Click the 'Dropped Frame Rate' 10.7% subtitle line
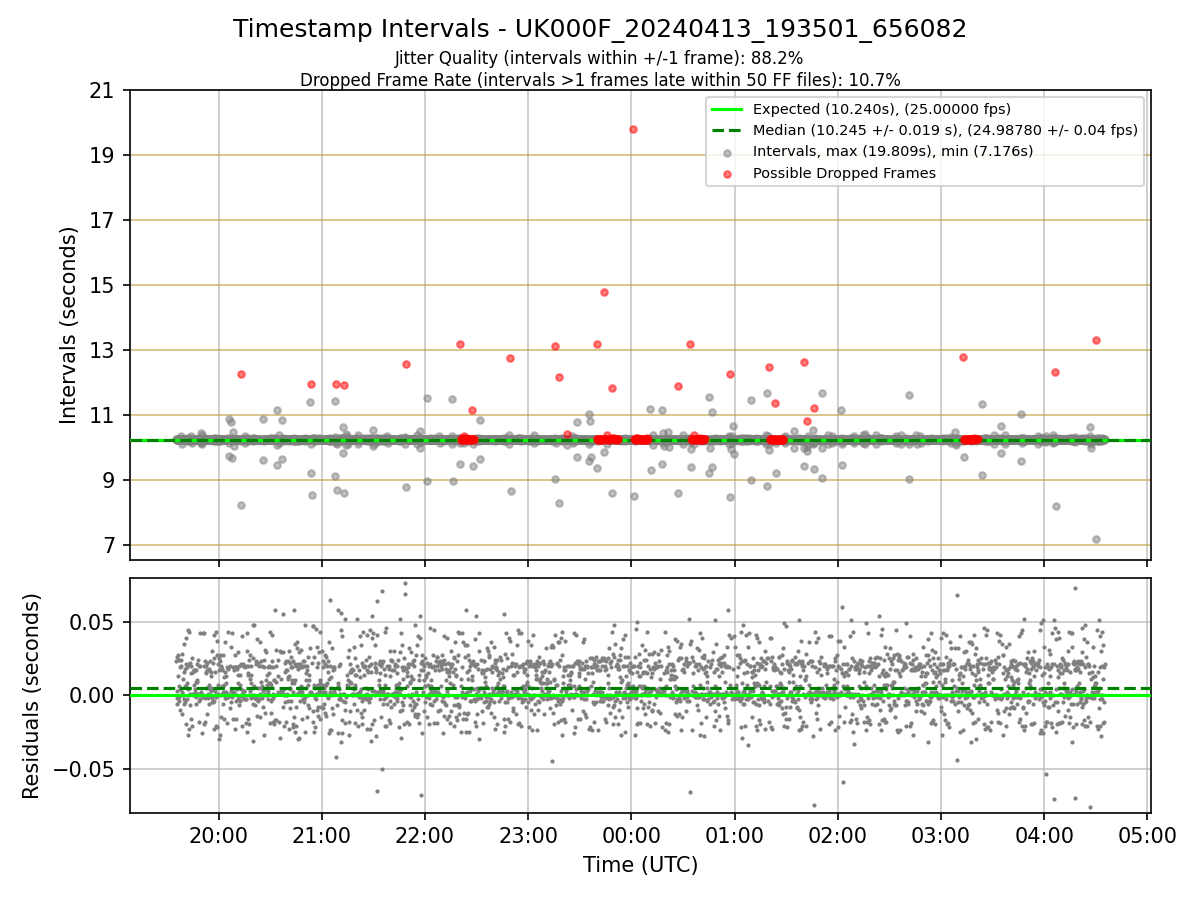Viewport: 1200px width, 900px height. pyautogui.click(x=600, y=79)
